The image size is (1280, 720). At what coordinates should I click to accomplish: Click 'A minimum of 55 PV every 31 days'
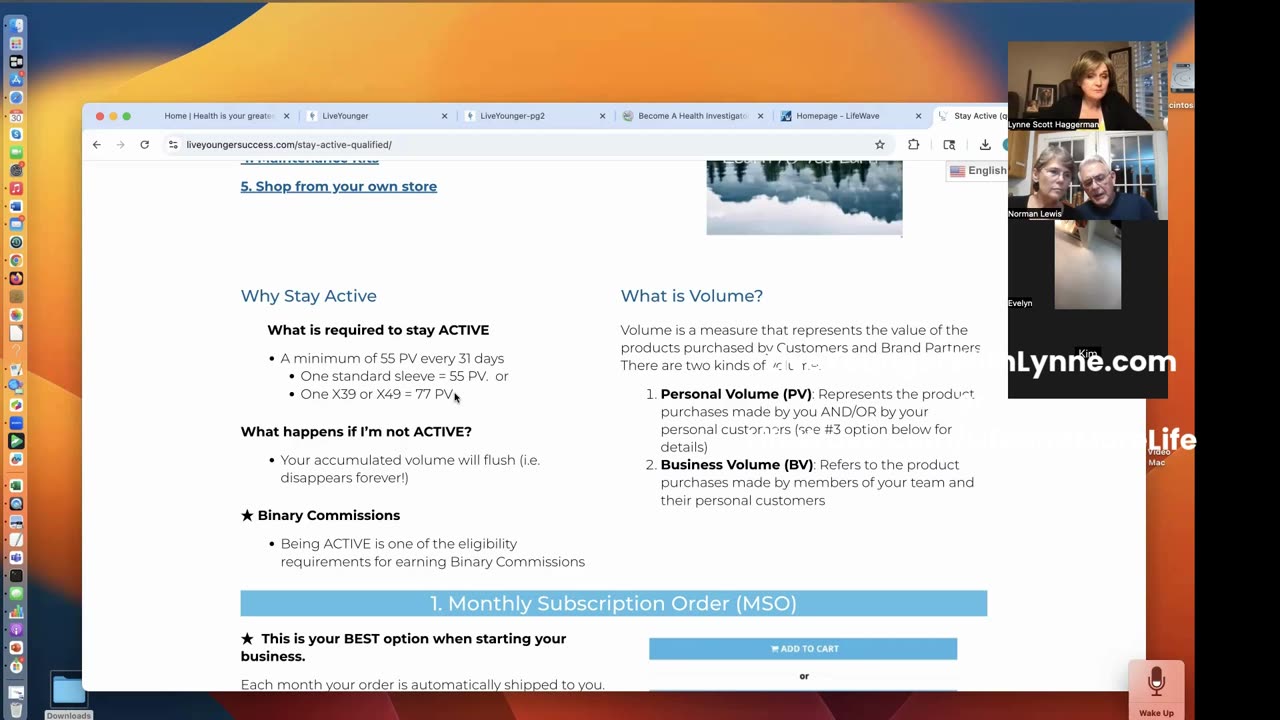point(392,358)
